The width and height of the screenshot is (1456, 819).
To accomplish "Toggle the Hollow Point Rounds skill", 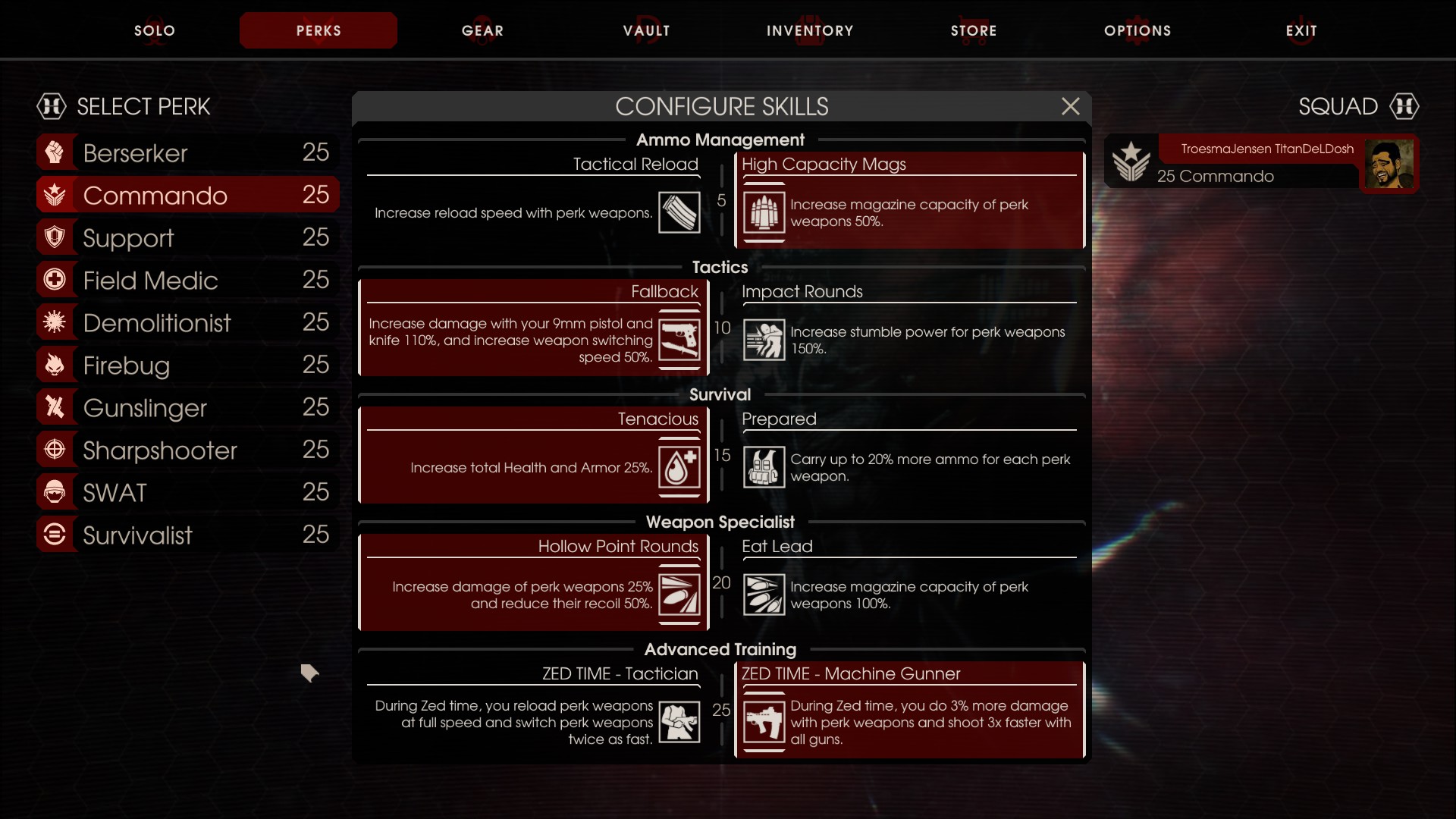I will click(x=533, y=582).
